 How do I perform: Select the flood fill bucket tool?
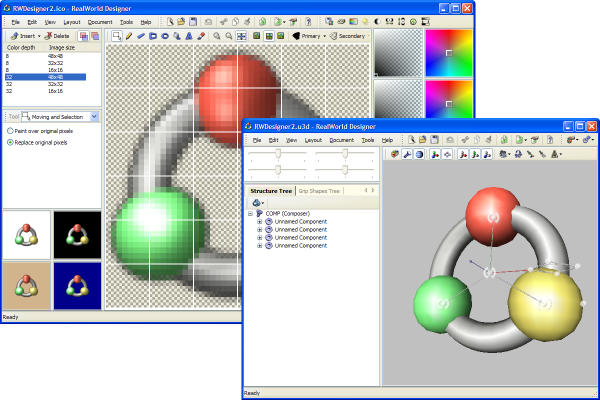(177, 36)
